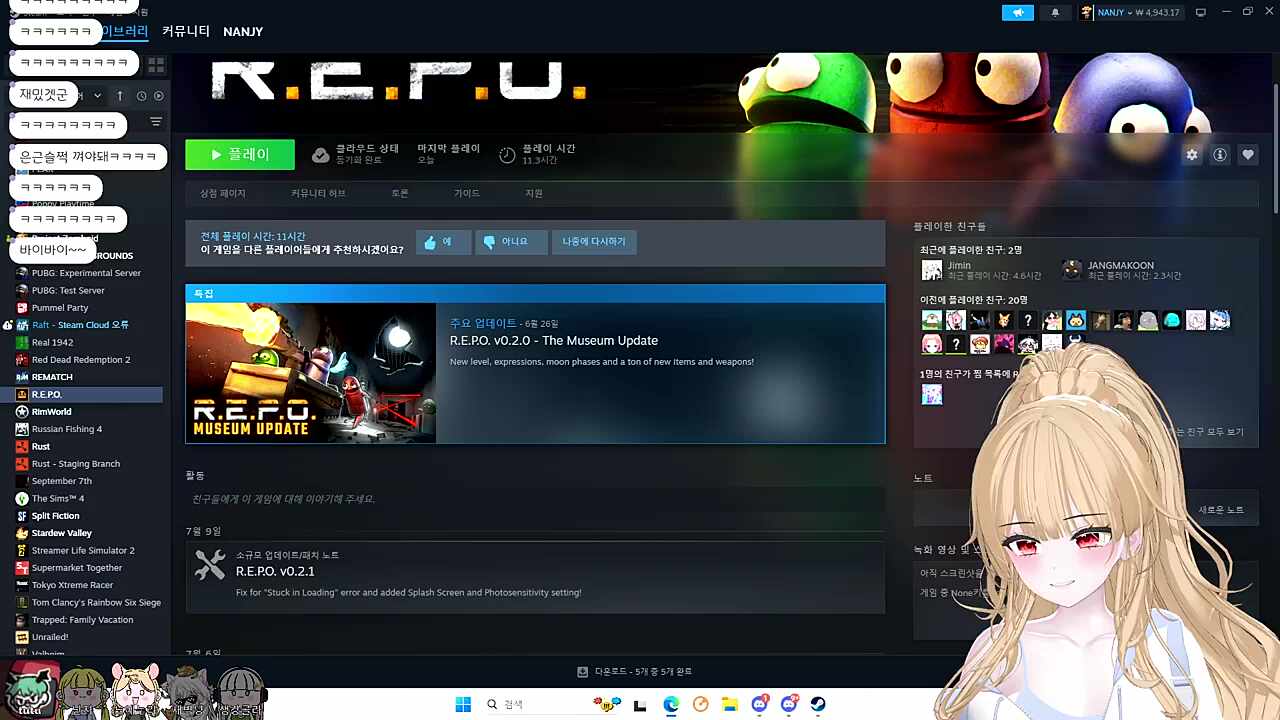Open Microsoft Edge from the taskbar
This screenshot has height=720, width=1280.
(671, 705)
